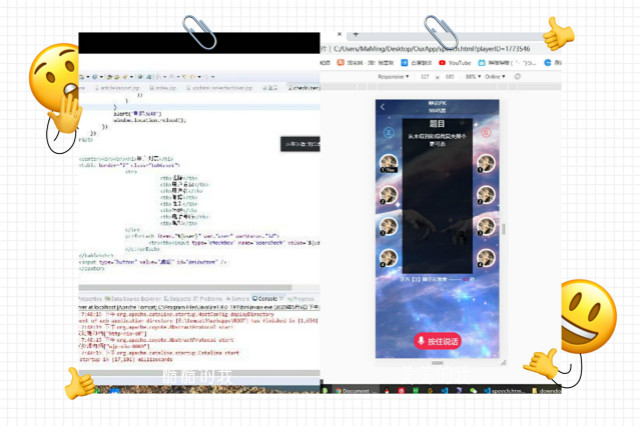Click the speech.htm taskbar item
This screenshot has width=640, height=426.
coord(504,390)
